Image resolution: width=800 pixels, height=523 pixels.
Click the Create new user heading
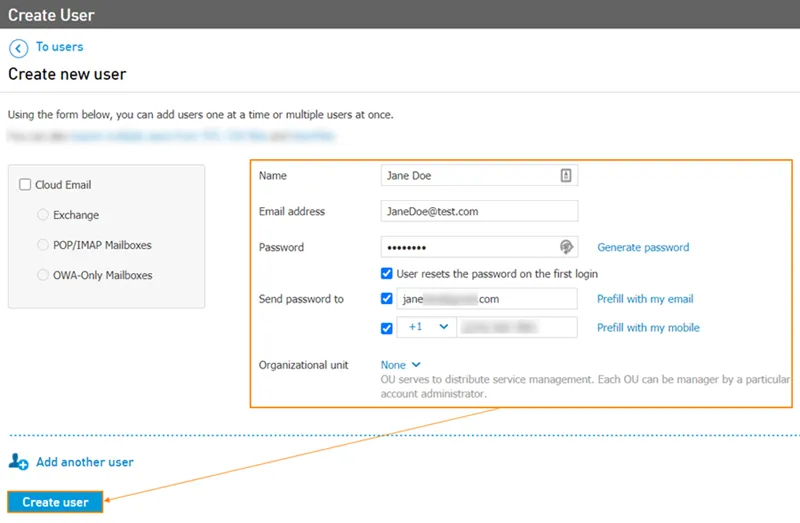pyautogui.click(x=67, y=74)
